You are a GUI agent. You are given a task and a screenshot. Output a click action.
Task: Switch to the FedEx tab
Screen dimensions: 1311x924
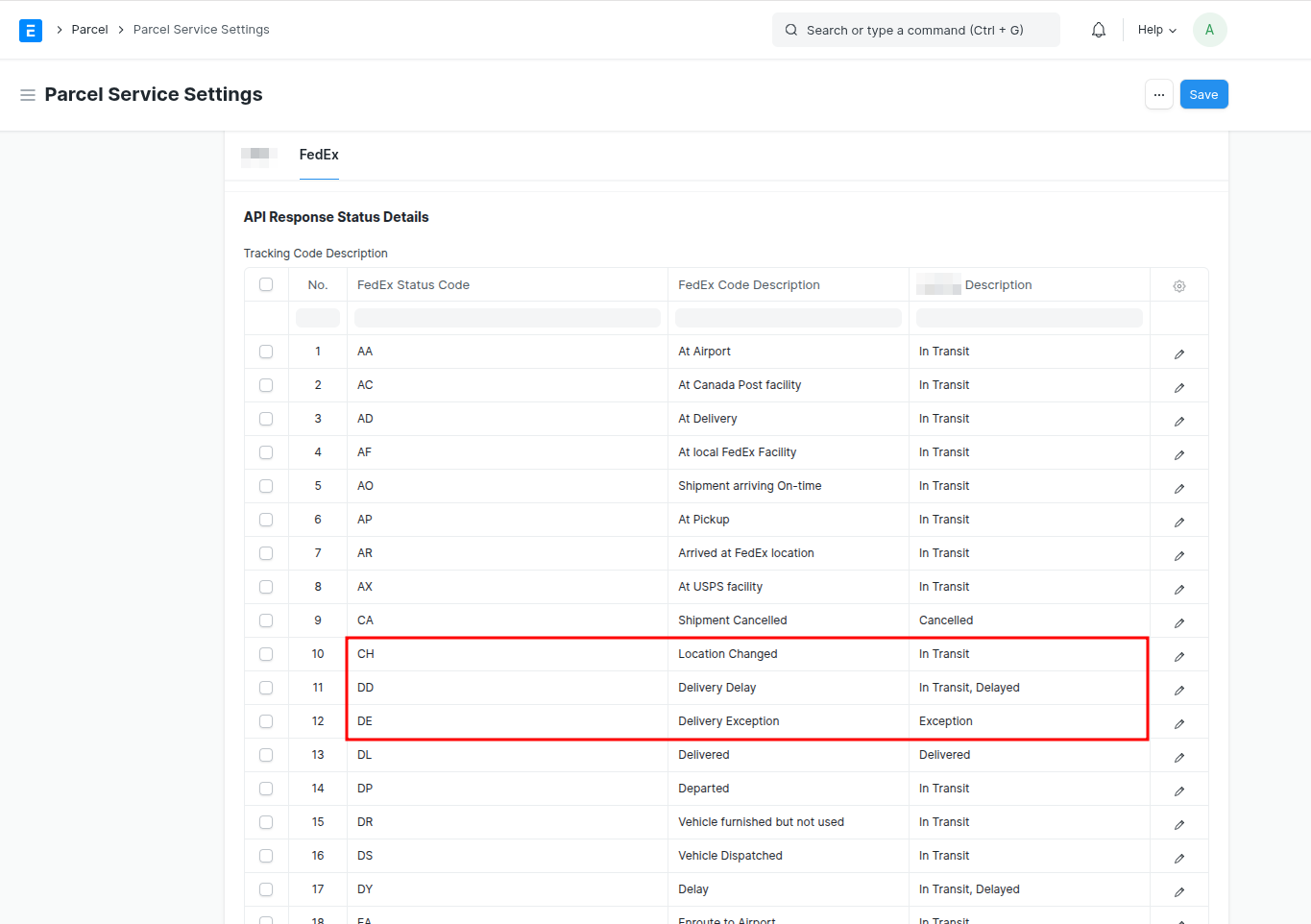click(319, 155)
